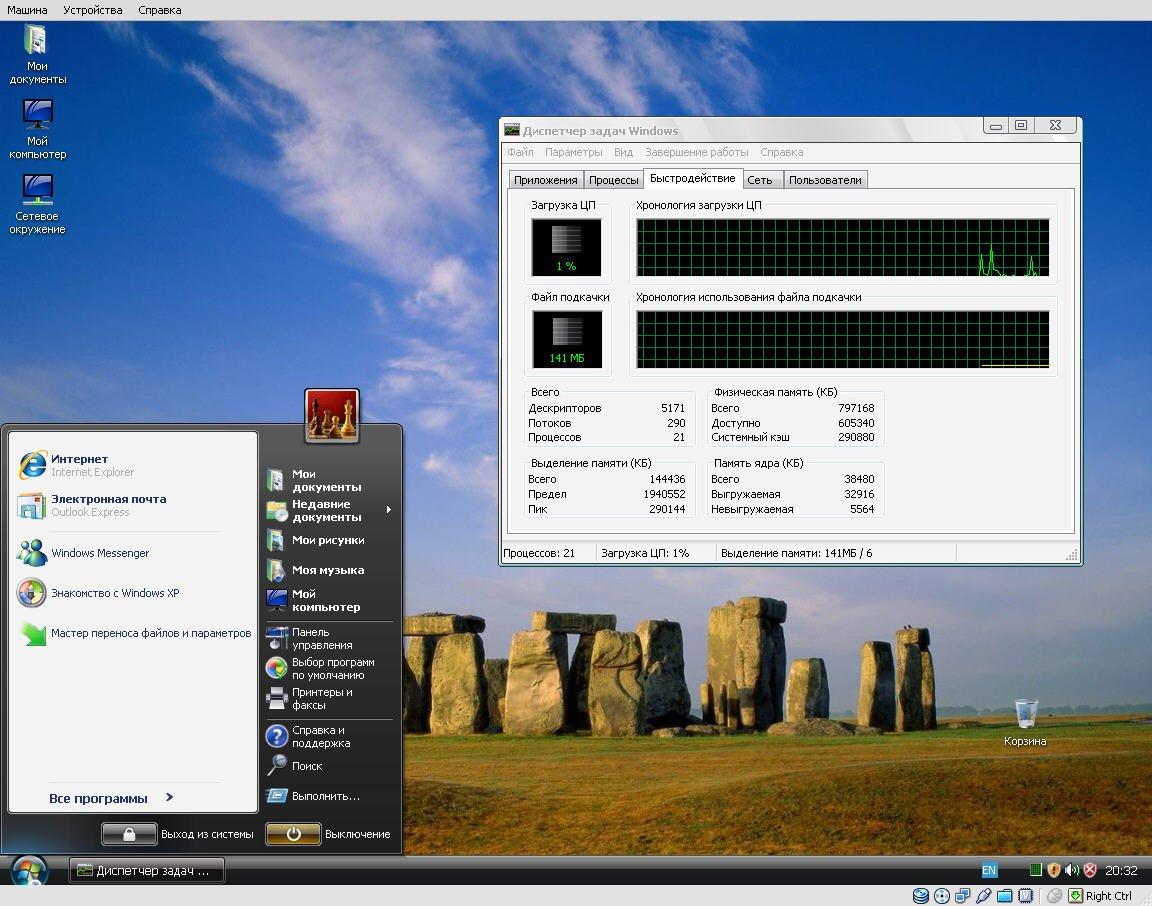
Task: Open the Вид menu in Task Manager
Action: click(x=623, y=152)
